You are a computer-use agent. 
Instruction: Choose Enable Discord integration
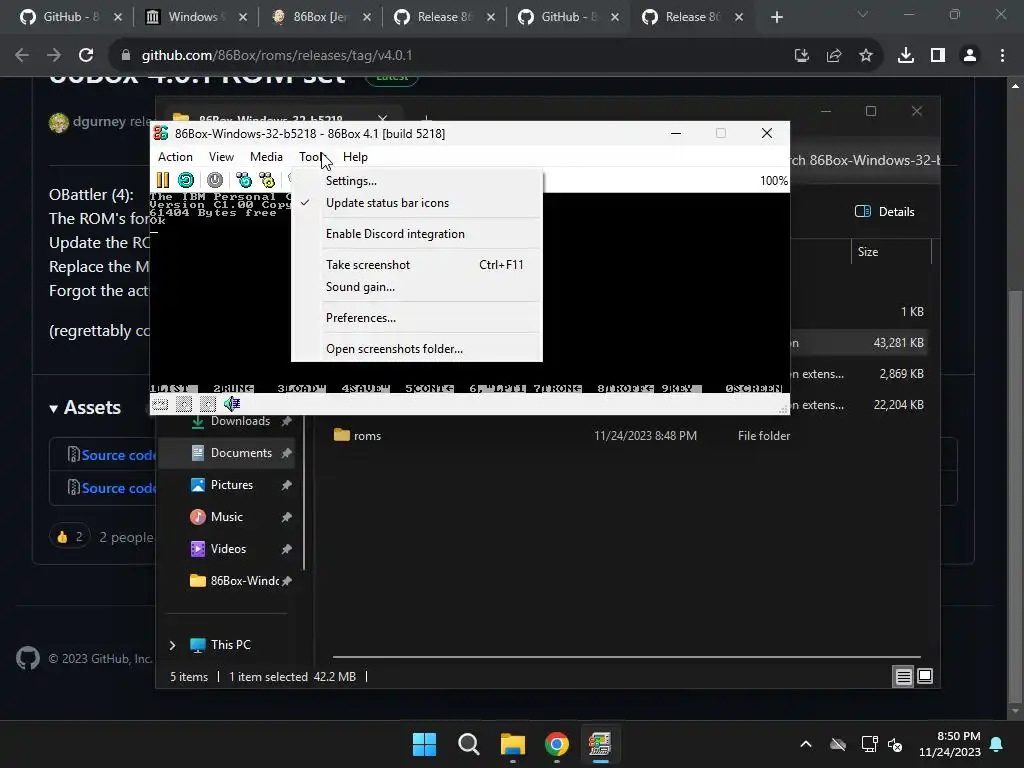[x=417, y=234]
